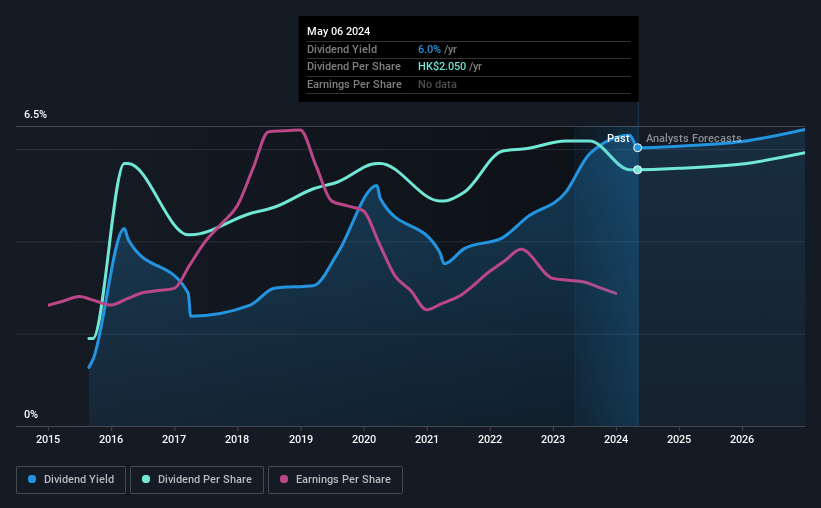821x508 pixels.
Task: Click the pink Earnings Per Share legend dot
Action: [284, 479]
